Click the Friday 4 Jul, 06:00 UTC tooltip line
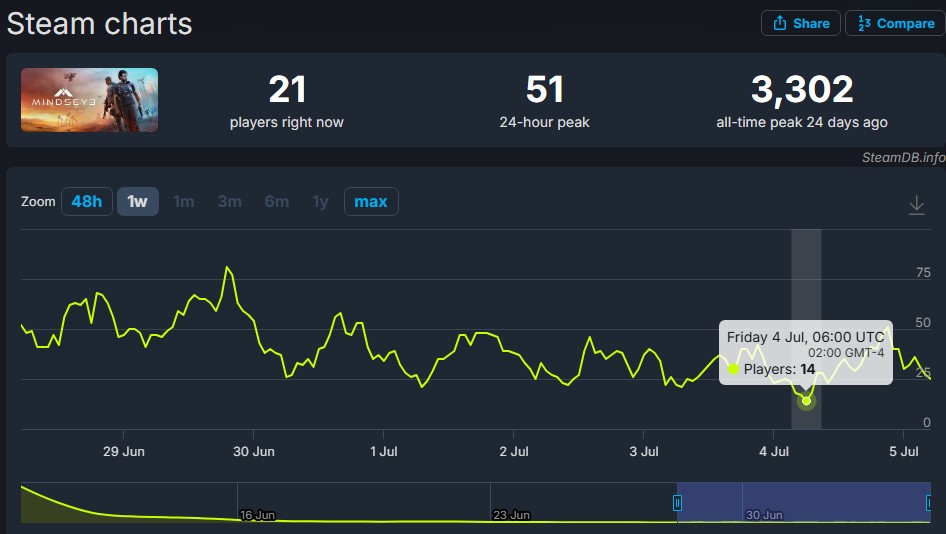 (x=805, y=337)
